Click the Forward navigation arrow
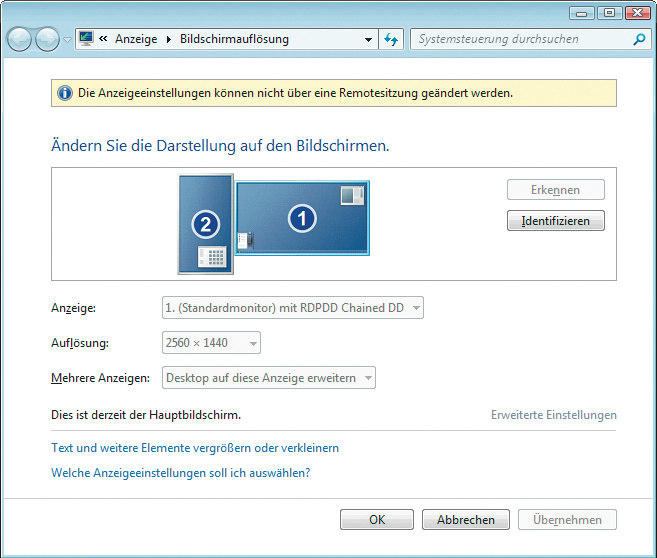This screenshot has height=558, width=657. point(47,39)
